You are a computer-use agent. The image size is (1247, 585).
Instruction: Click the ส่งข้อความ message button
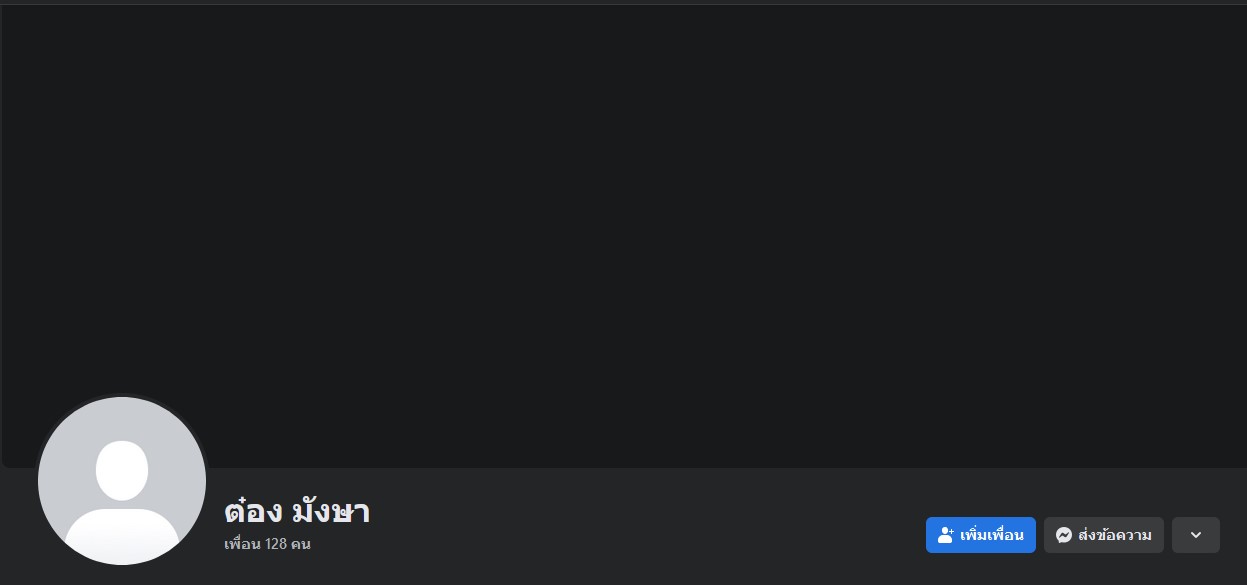click(1104, 535)
